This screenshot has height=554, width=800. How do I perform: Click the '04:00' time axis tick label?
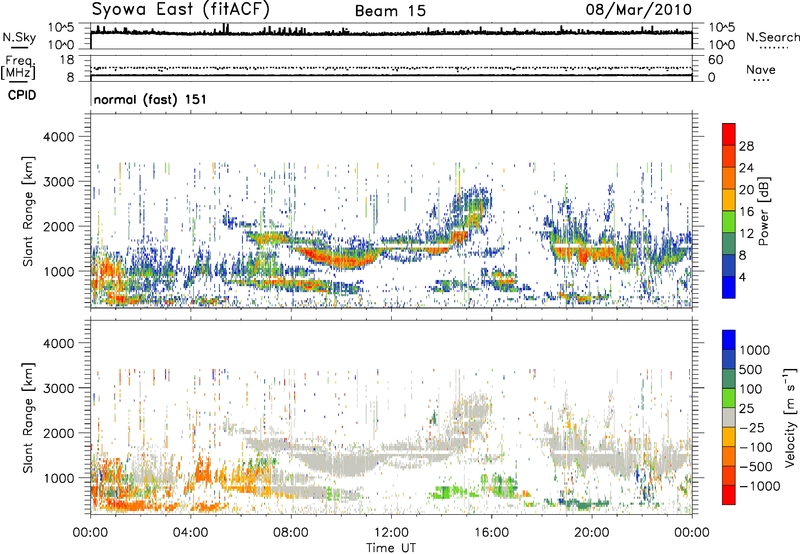[191, 533]
